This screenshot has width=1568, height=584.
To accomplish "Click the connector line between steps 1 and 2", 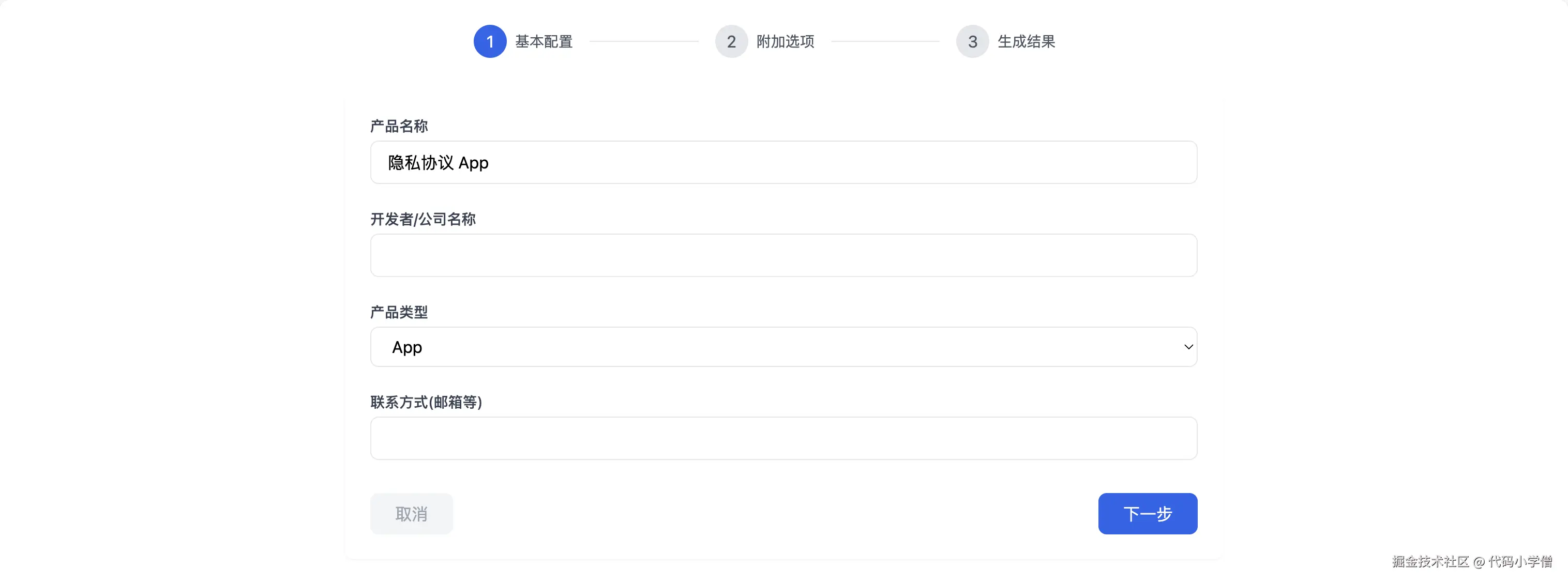I will click(x=644, y=41).
